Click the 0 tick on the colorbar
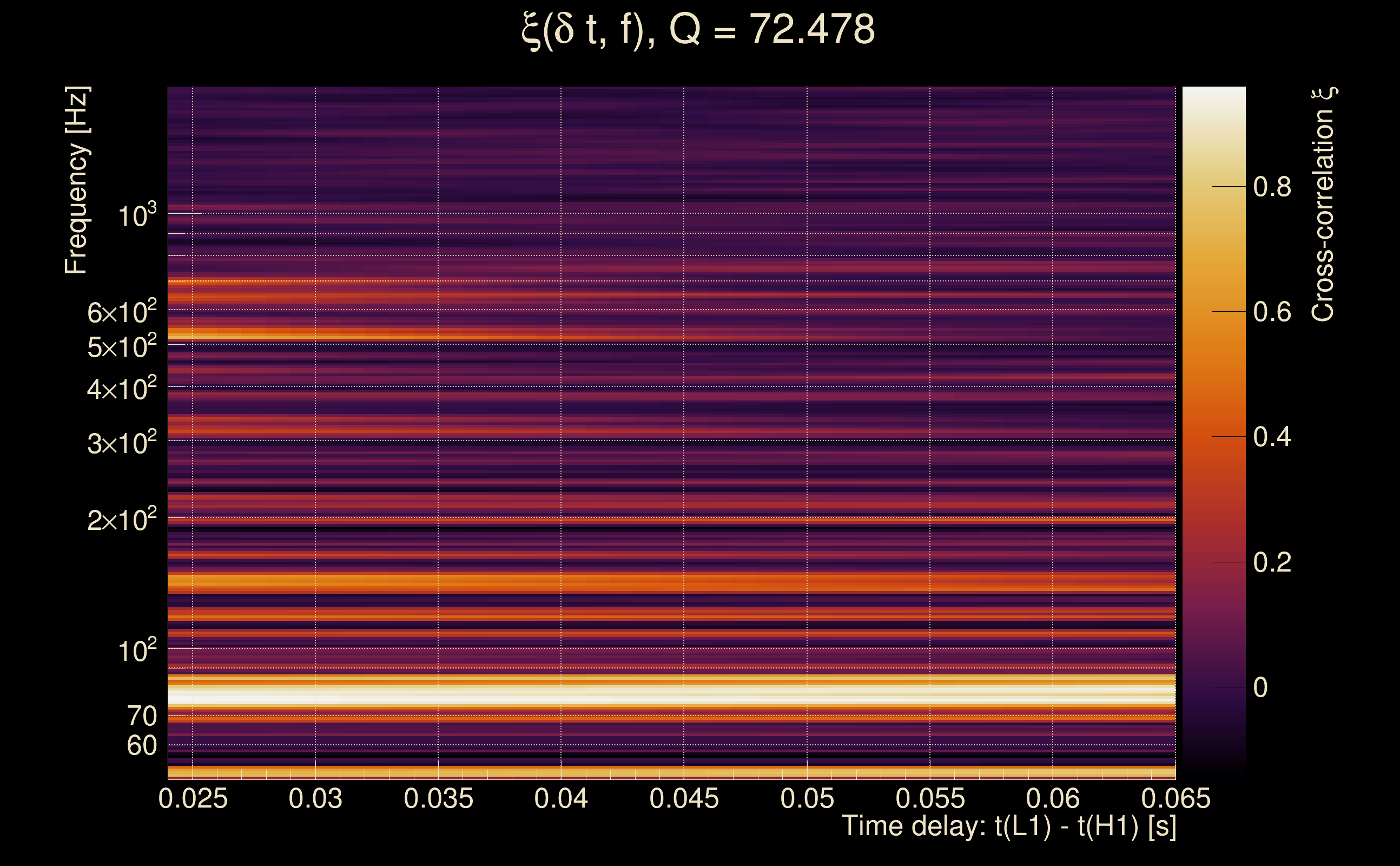Image resolution: width=1400 pixels, height=866 pixels. (1260, 688)
